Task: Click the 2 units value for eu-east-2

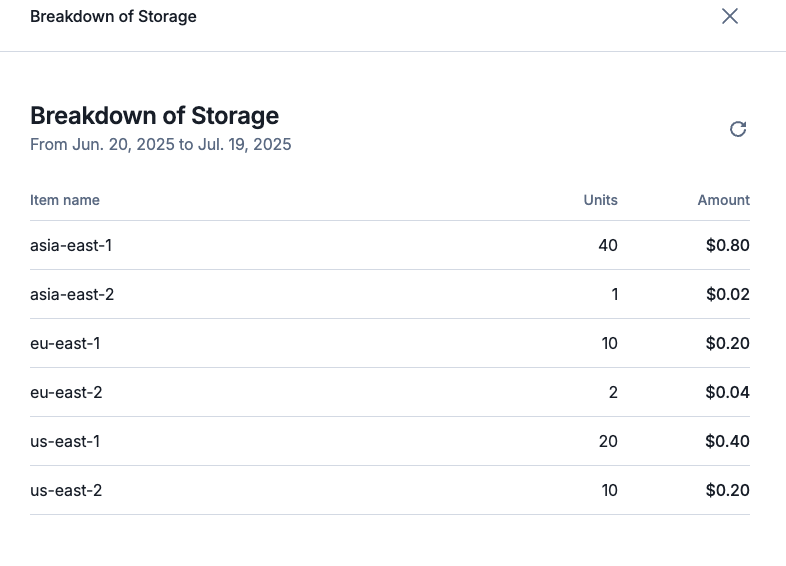Action: [613, 392]
